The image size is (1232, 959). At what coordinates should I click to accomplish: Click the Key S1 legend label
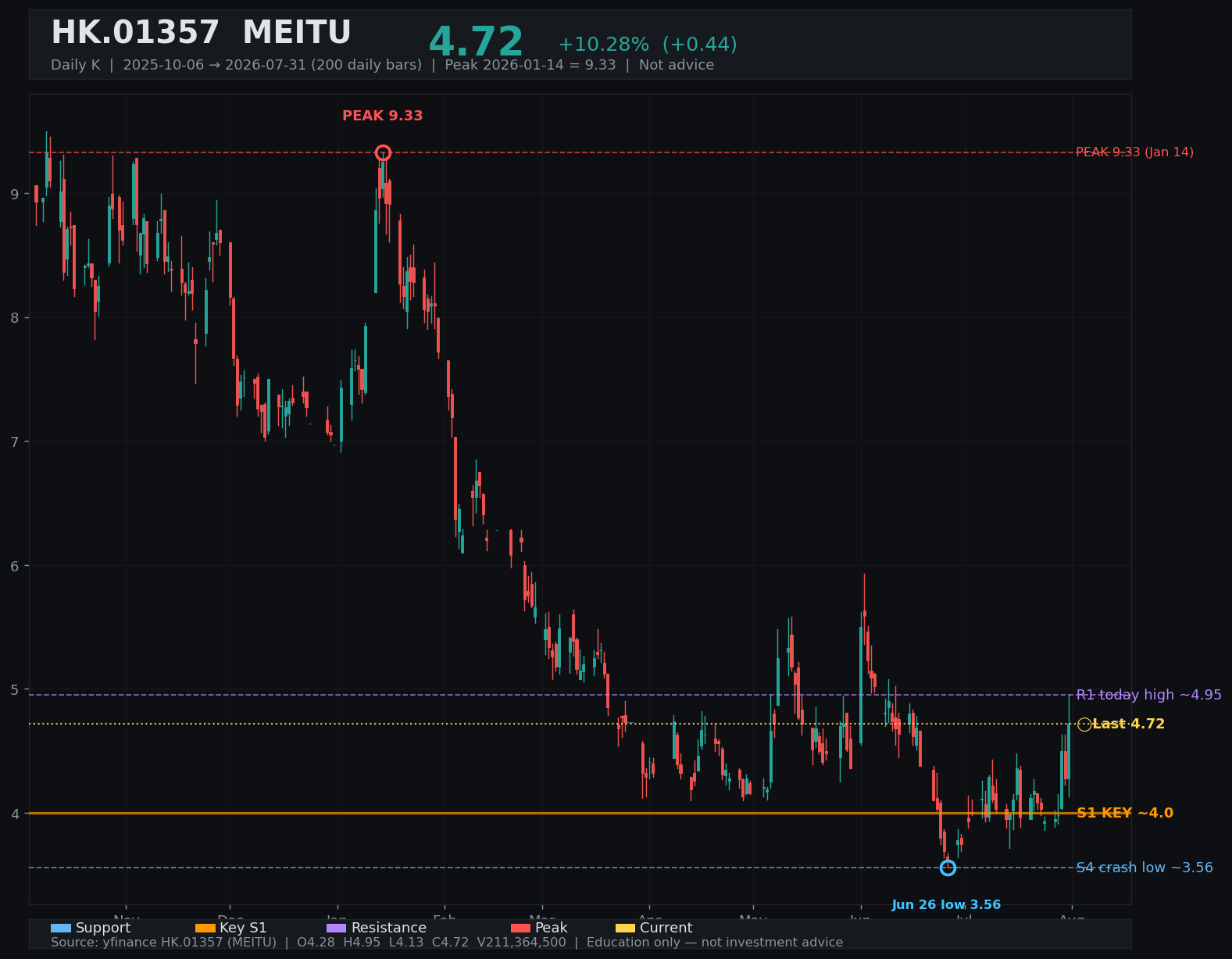244,928
